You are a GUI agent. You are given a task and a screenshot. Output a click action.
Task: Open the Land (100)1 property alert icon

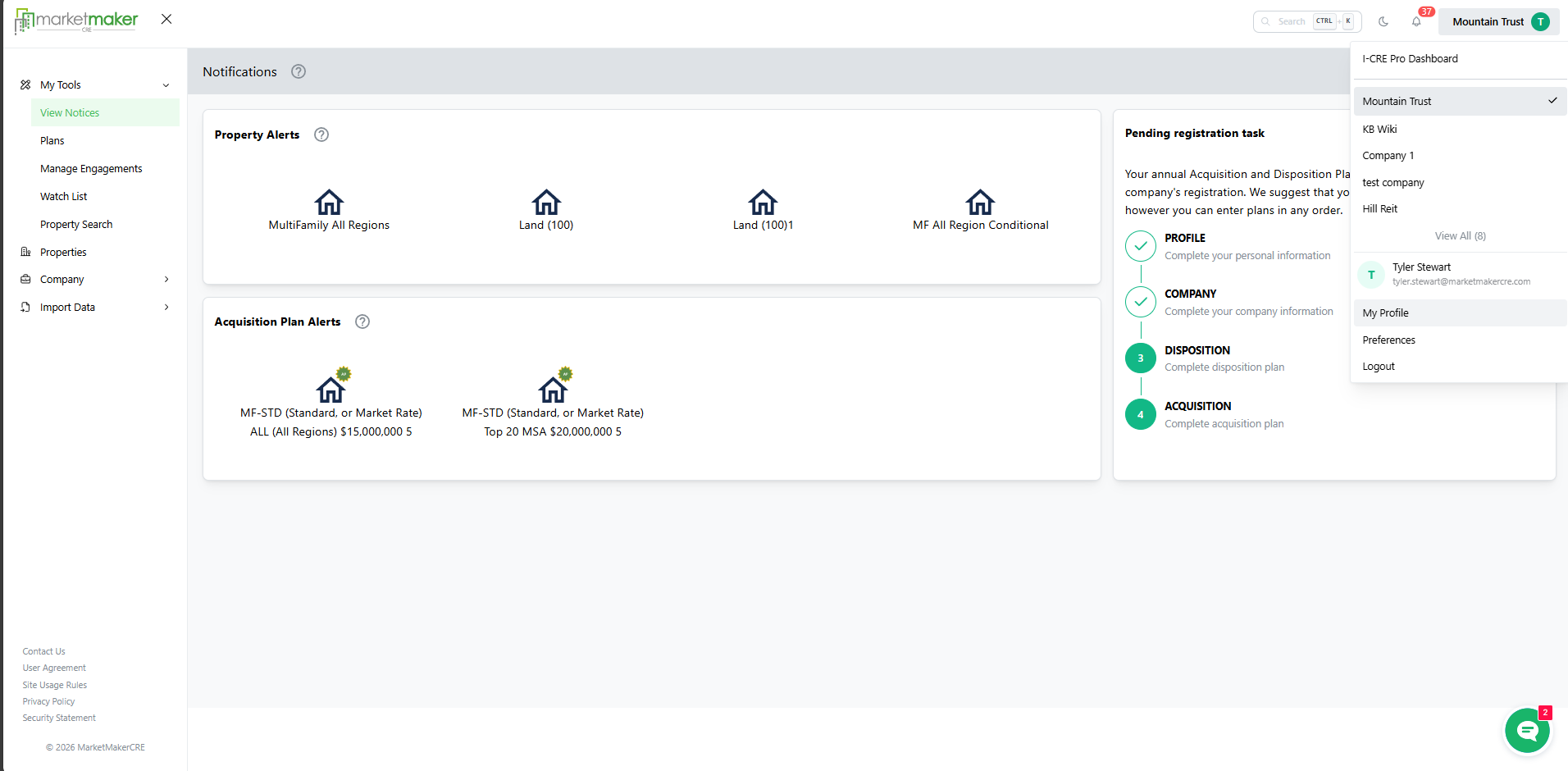[763, 202]
